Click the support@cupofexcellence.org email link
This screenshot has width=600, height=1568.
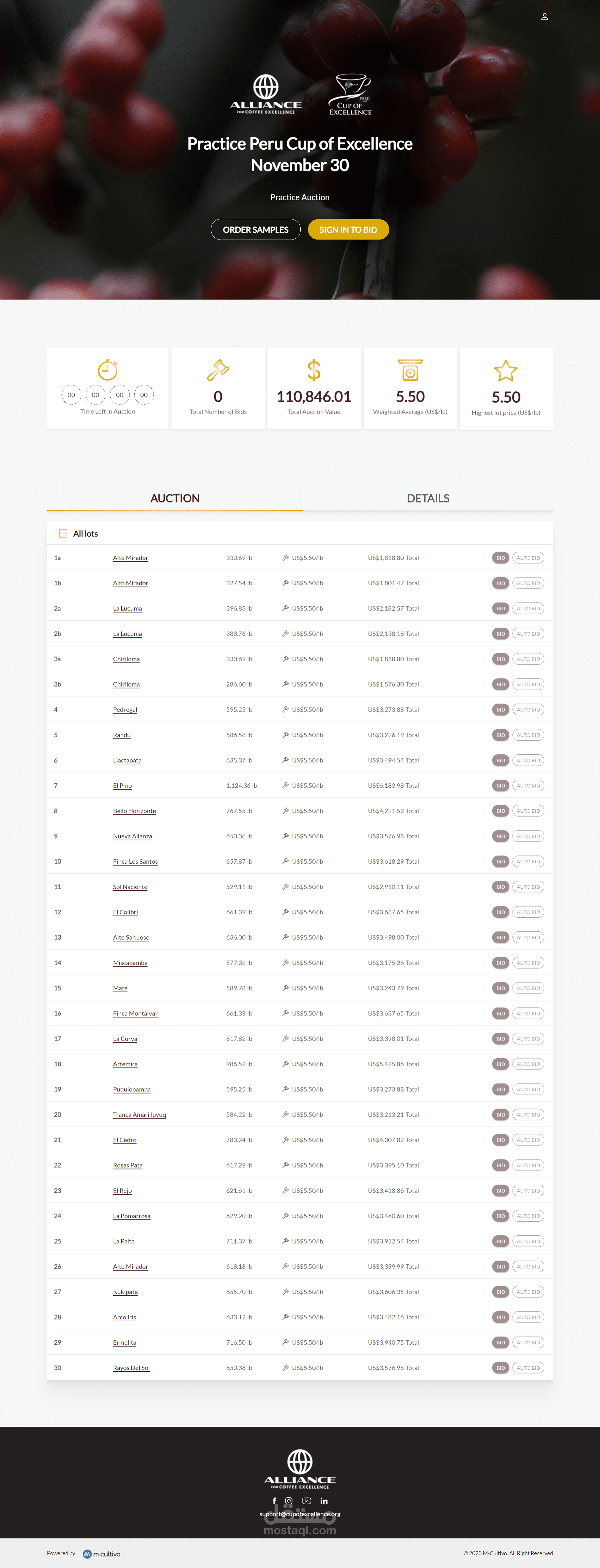click(300, 1514)
